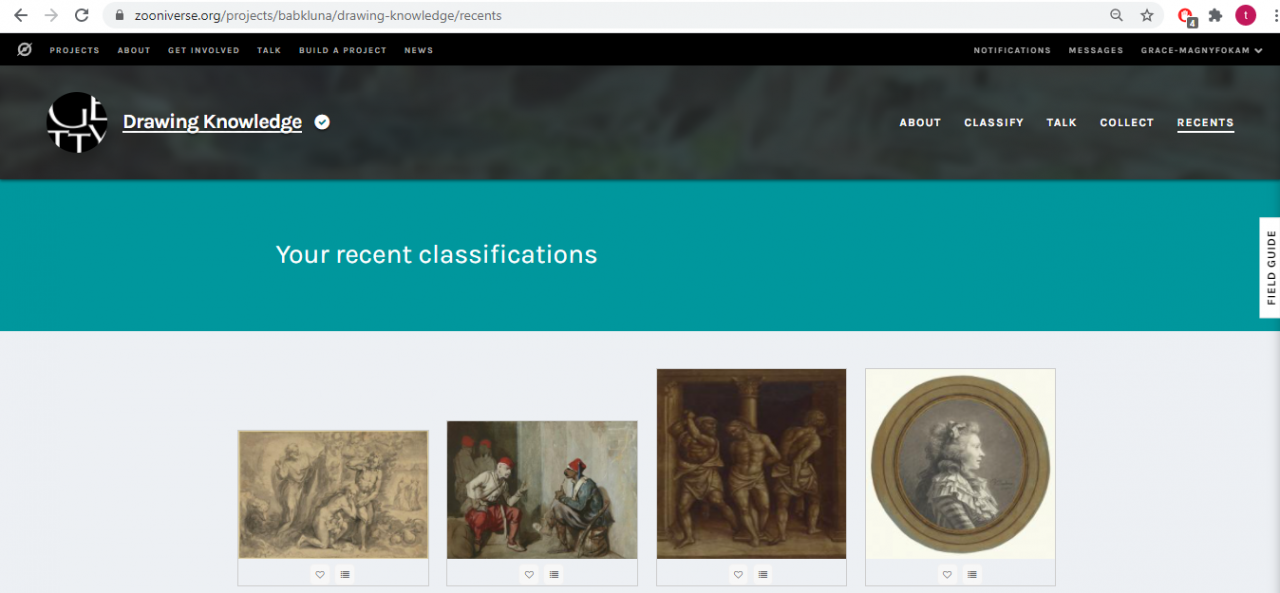Go to the Drawing Knowledge title link
The width and height of the screenshot is (1280, 593).
point(212,122)
